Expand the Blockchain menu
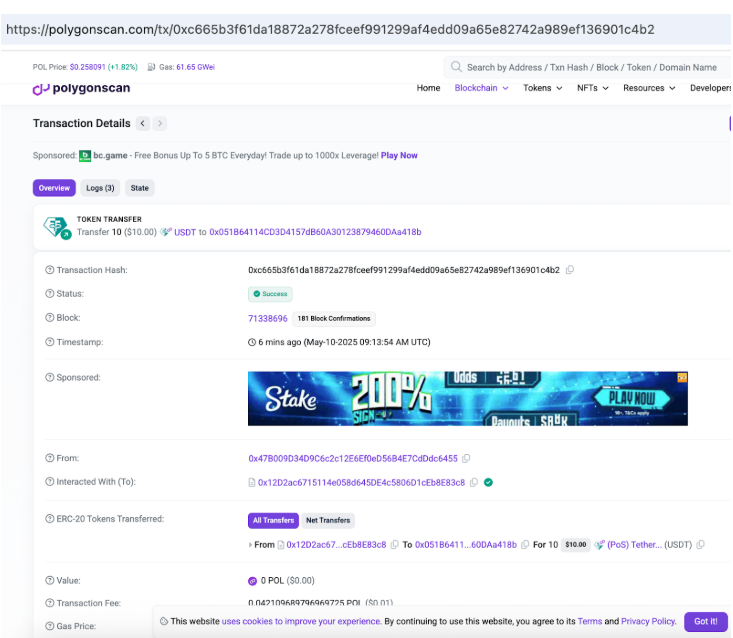The width and height of the screenshot is (733, 638). point(481,88)
